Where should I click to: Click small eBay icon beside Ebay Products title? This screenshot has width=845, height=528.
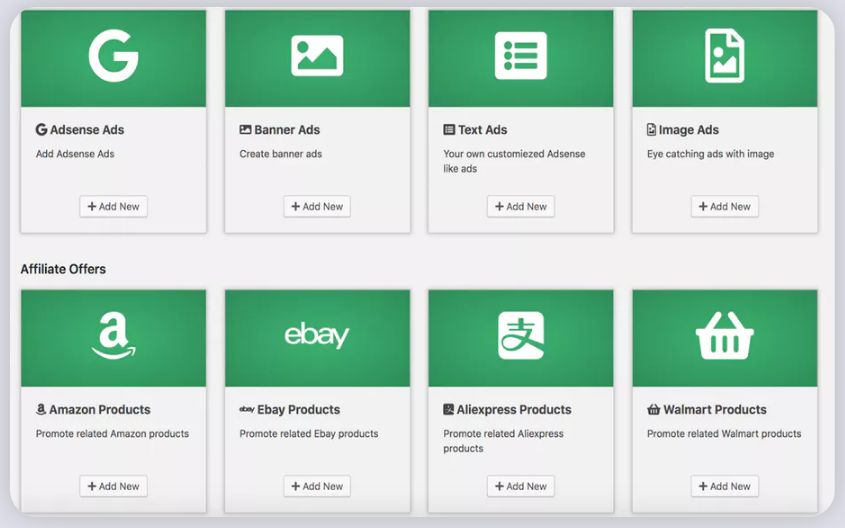[247, 409]
